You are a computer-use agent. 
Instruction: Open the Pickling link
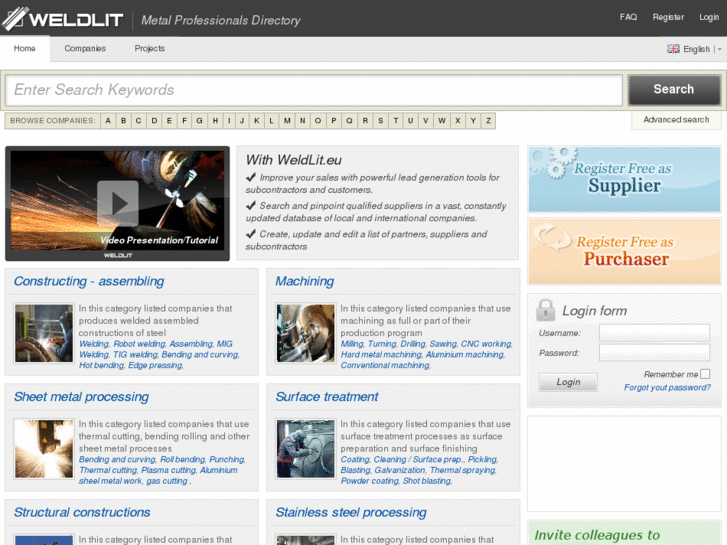click(482, 460)
